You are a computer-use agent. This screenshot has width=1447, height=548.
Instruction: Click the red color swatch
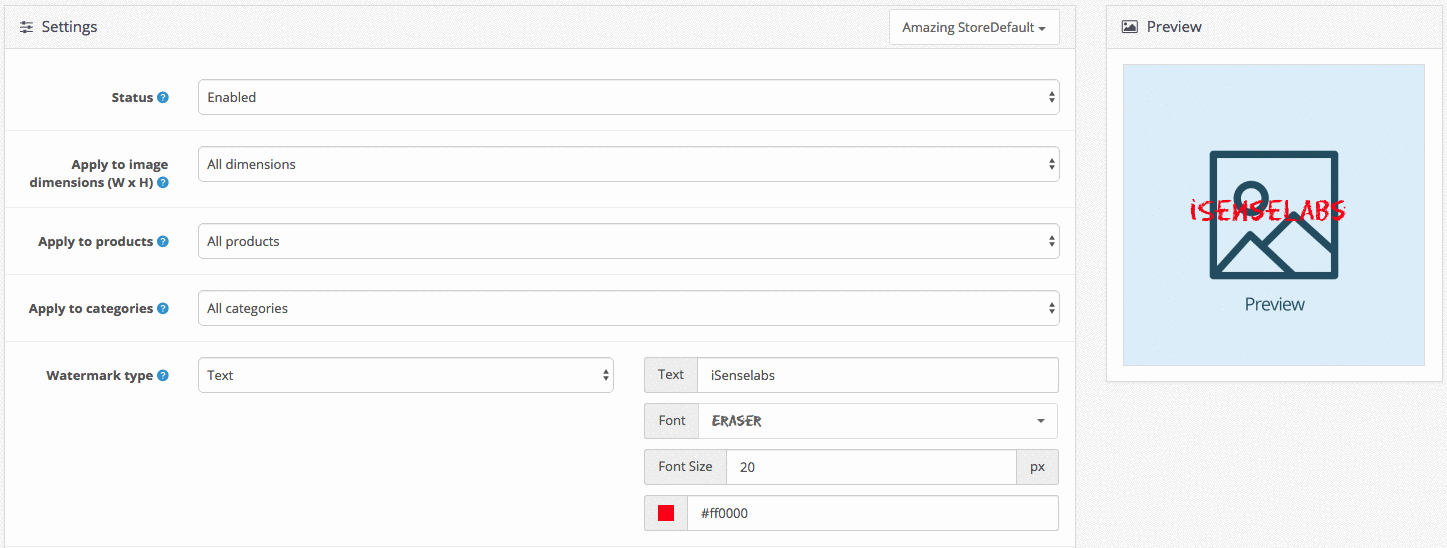tap(666, 513)
